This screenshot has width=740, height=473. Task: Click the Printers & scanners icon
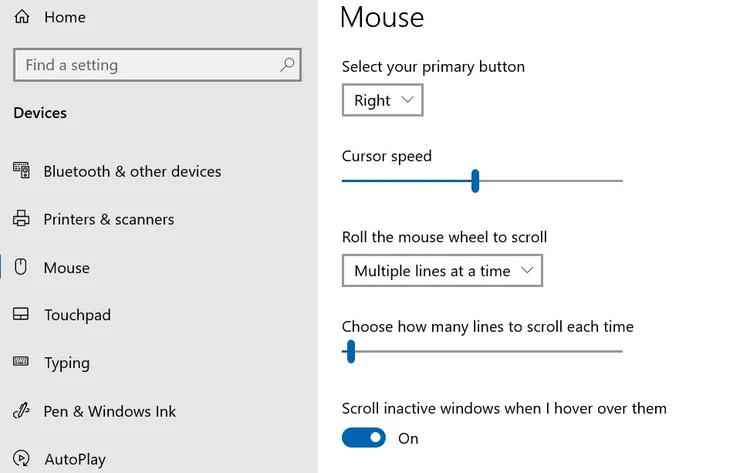pyautogui.click(x=22, y=219)
